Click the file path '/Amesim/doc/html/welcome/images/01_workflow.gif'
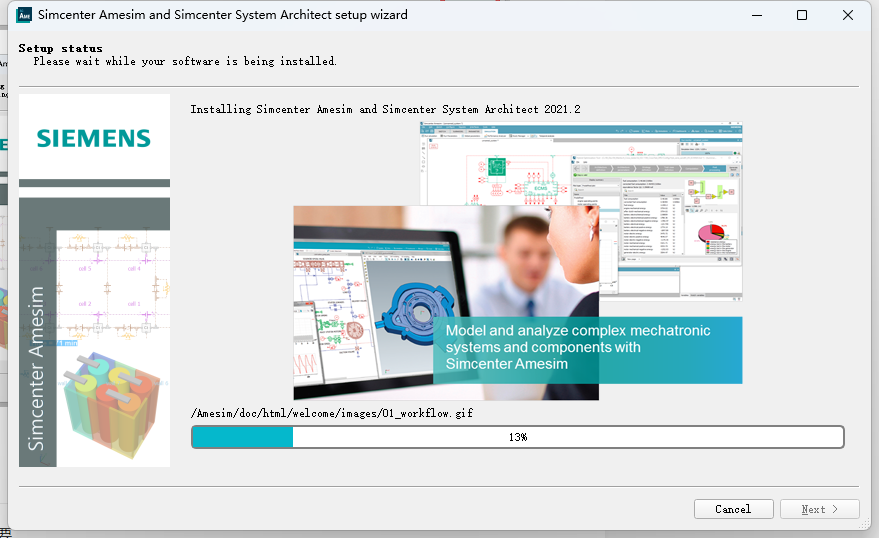Image resolution: width=879 pixels, height=538 pixels. tap(332, 413)
